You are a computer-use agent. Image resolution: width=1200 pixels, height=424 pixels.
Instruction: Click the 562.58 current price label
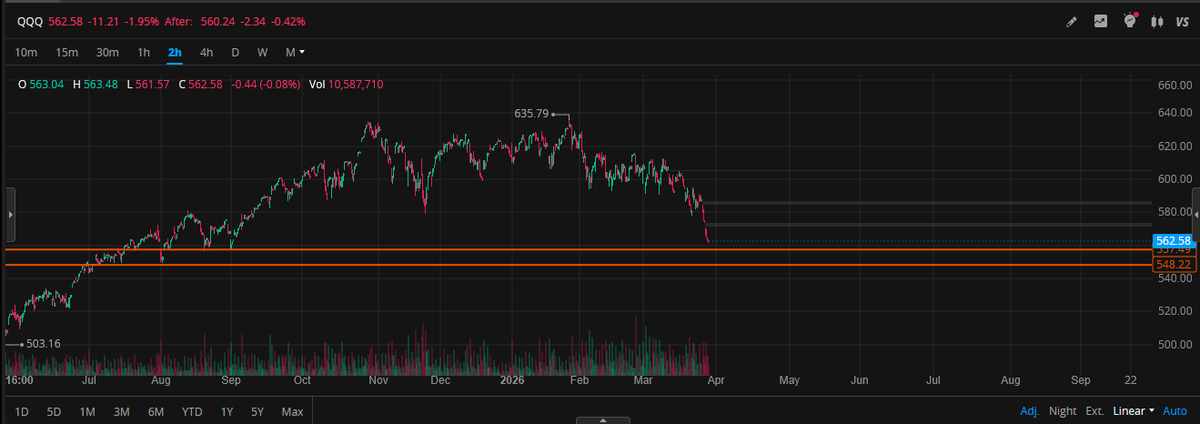pyautogui.click(x=1172, y=241)
